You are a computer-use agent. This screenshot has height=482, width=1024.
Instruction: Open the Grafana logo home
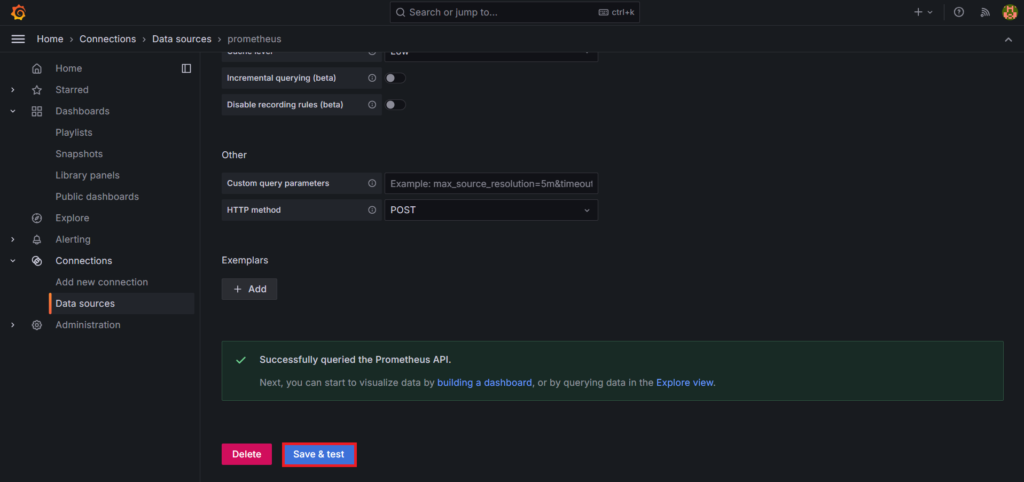pos(18,12)
